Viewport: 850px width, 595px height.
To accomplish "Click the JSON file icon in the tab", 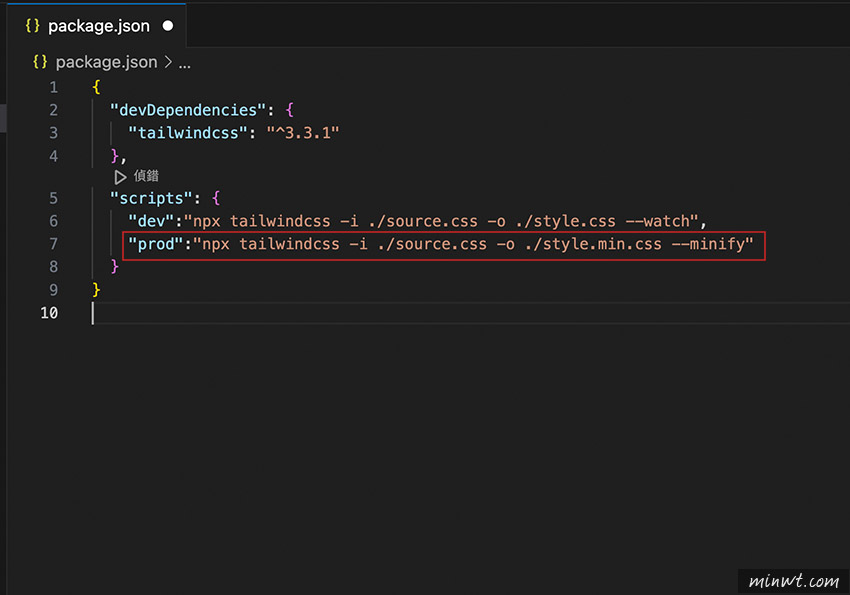I will coord(33,25).
